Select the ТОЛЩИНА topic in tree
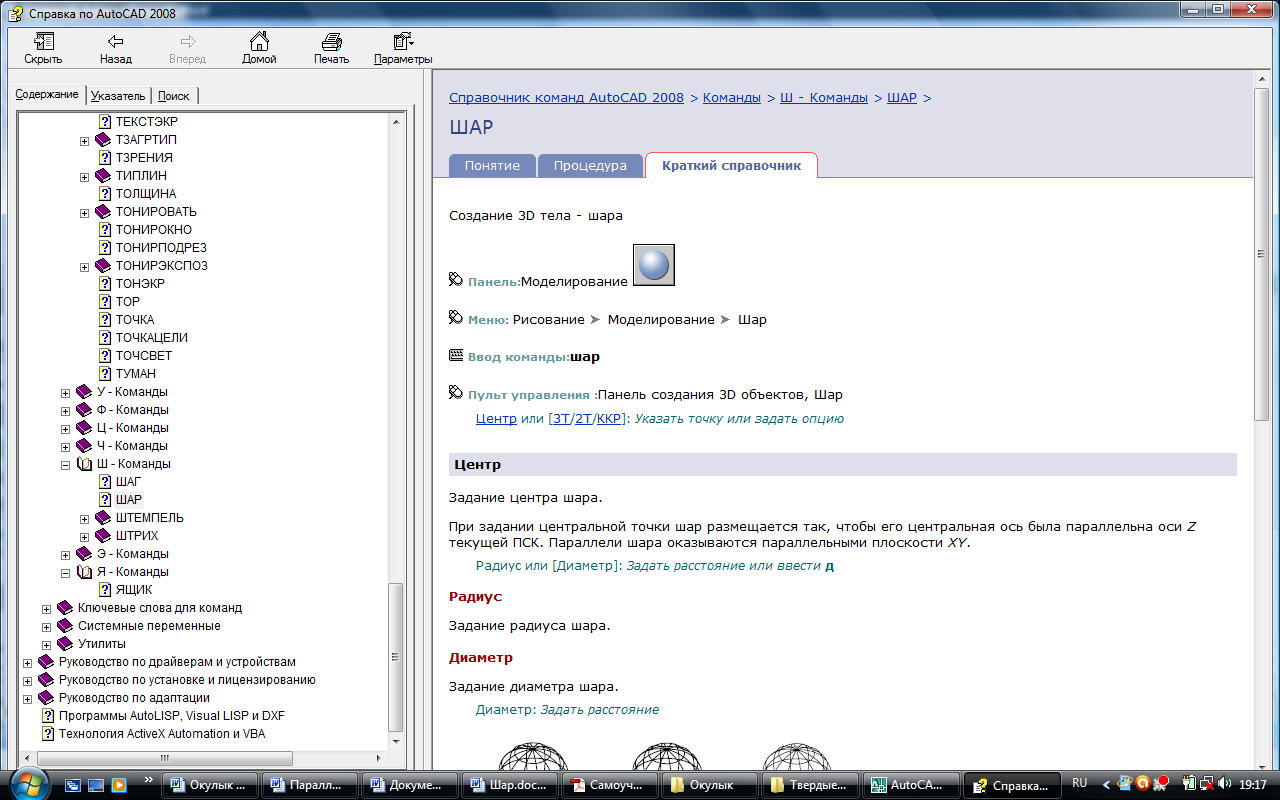The height and width of the screenshot is (800, 1280). (146, 194)
